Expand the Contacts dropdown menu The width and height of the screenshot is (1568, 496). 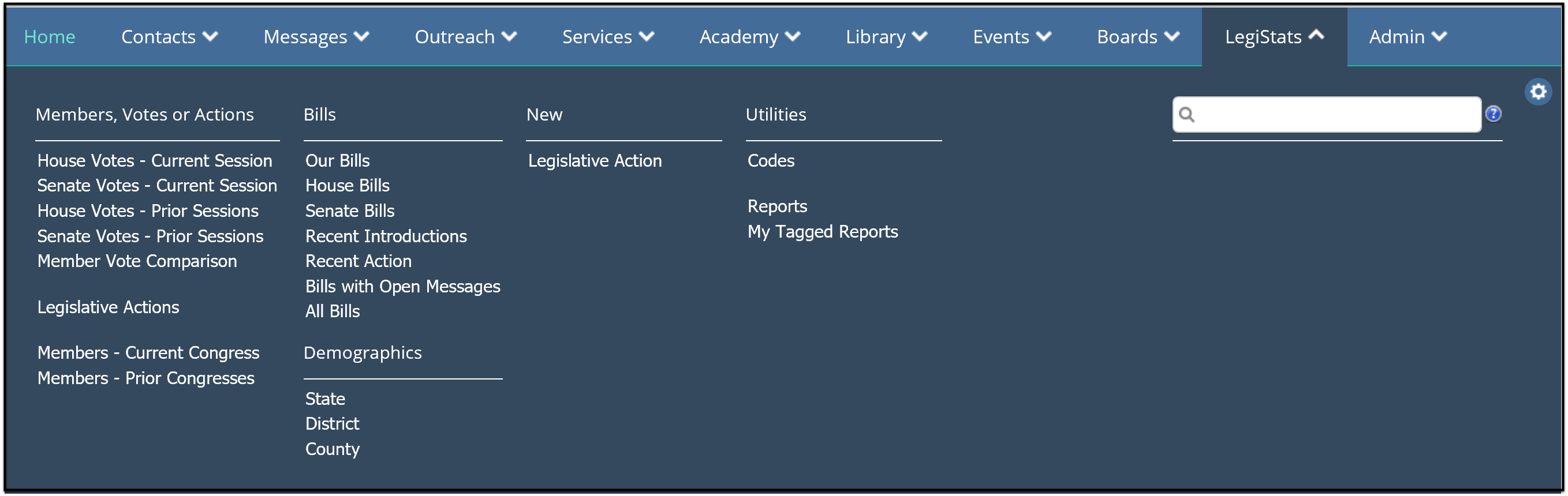coord(169,37)
